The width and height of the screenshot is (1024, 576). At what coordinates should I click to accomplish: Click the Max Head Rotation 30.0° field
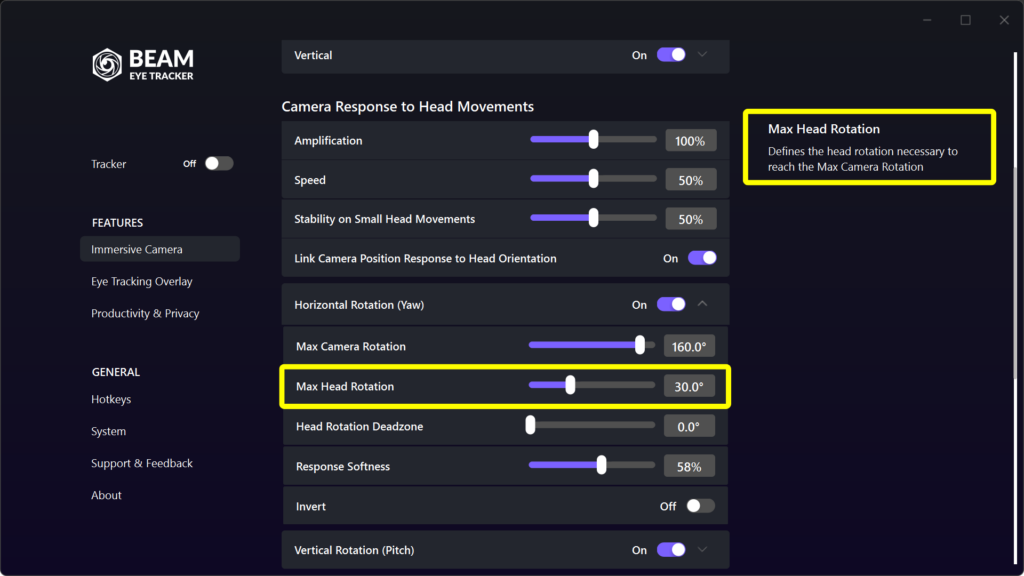[689, 386]
